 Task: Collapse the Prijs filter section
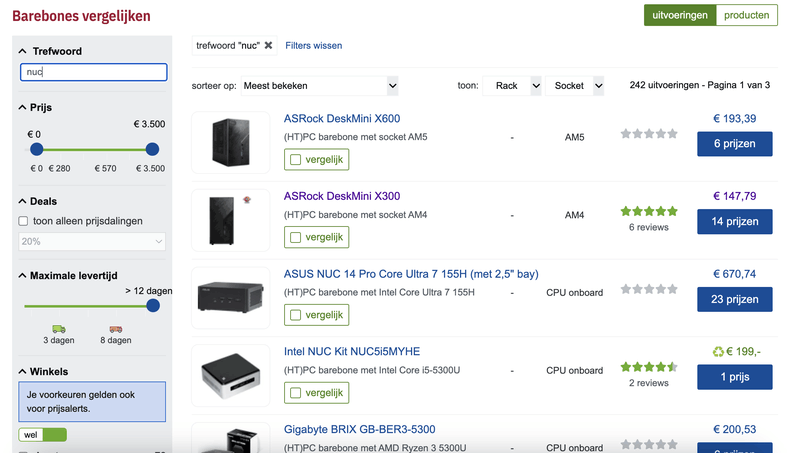(22, 107)
